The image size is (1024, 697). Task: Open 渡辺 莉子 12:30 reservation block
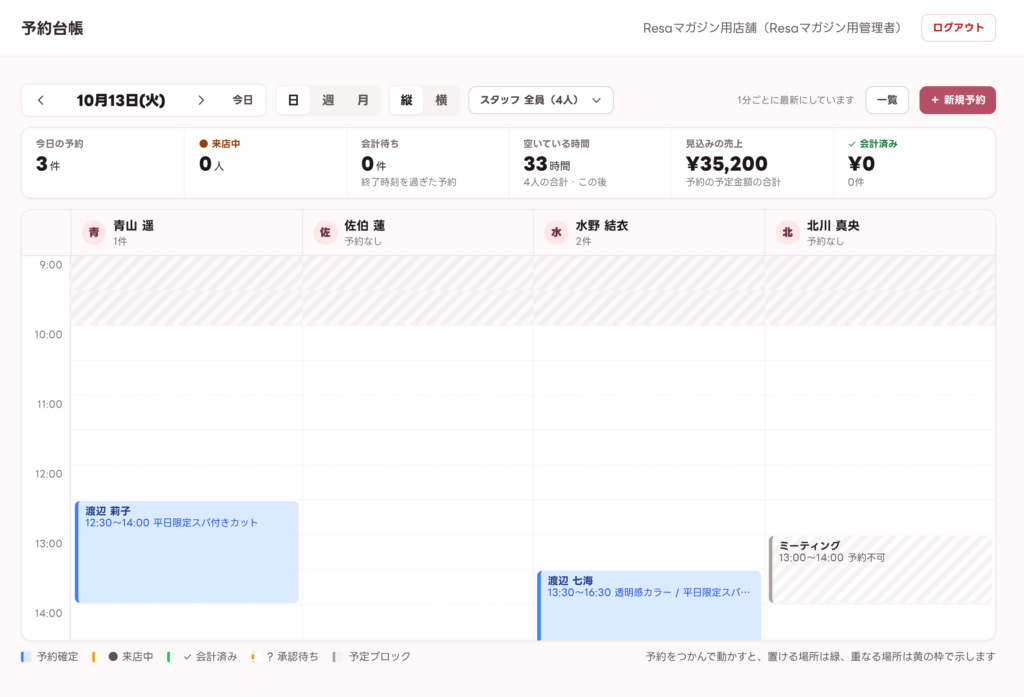coord(187,552)
